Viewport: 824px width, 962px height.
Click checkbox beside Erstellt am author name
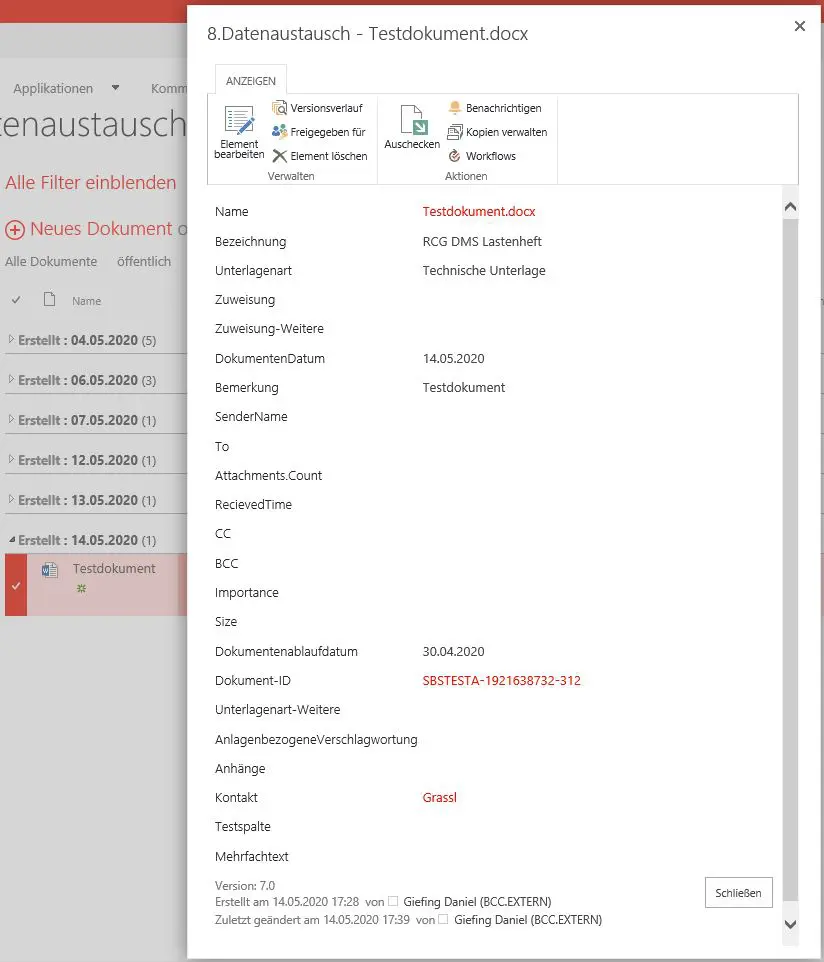tap(391, 901)
